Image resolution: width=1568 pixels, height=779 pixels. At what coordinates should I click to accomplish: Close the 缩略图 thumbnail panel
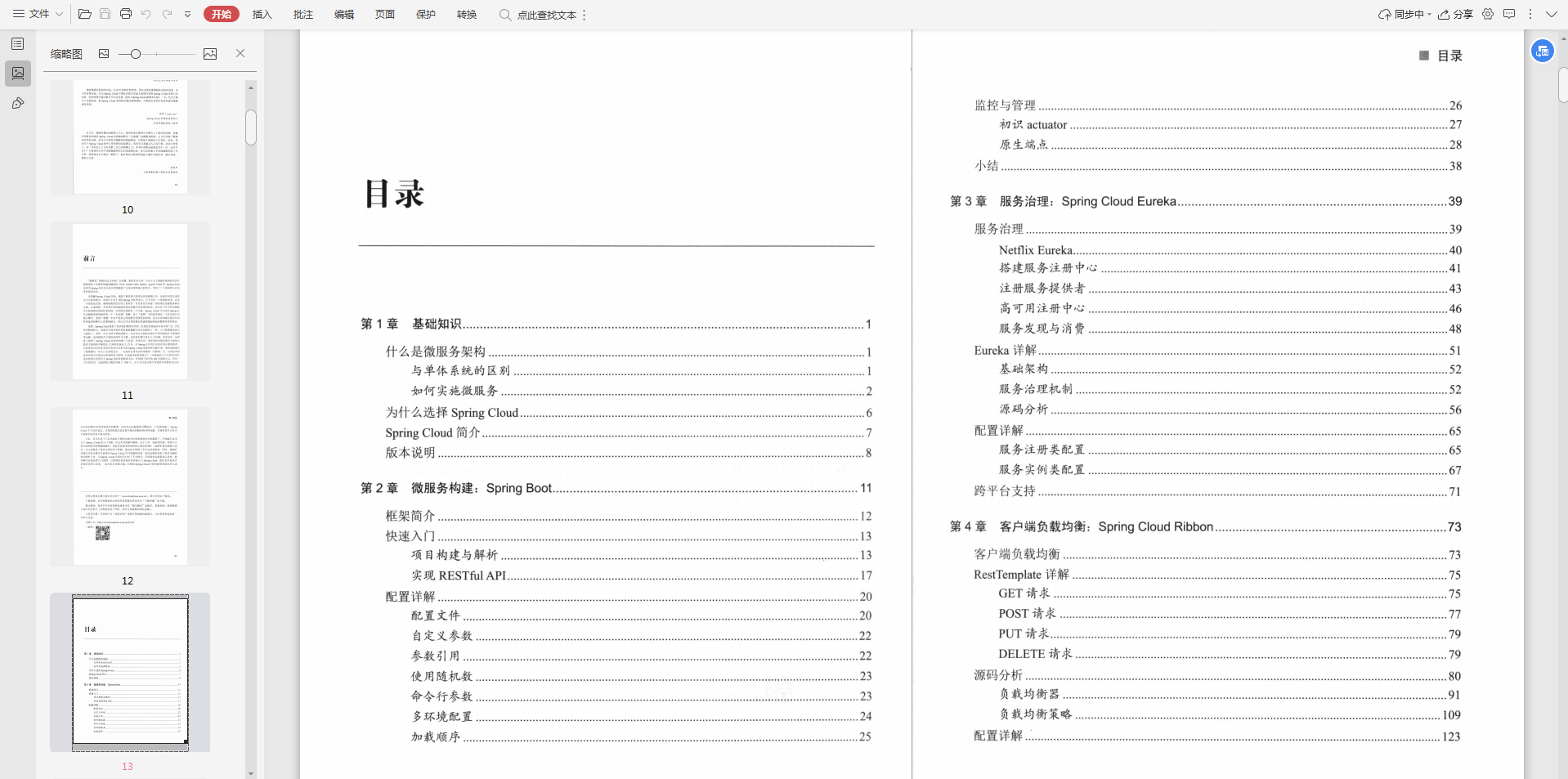(x=240, y=54)
